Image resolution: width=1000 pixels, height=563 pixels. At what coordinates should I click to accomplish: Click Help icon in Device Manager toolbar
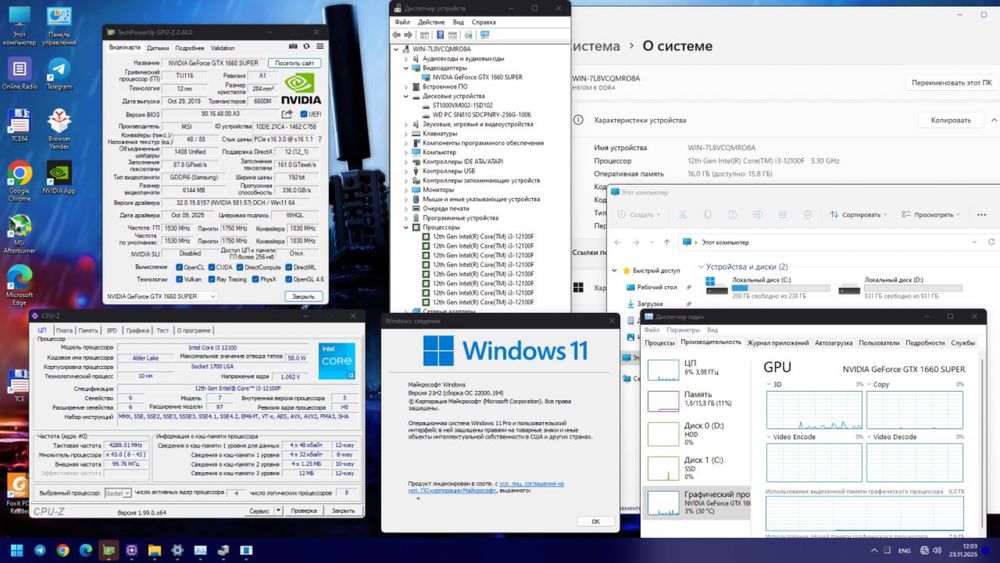(x=439, y=35)
